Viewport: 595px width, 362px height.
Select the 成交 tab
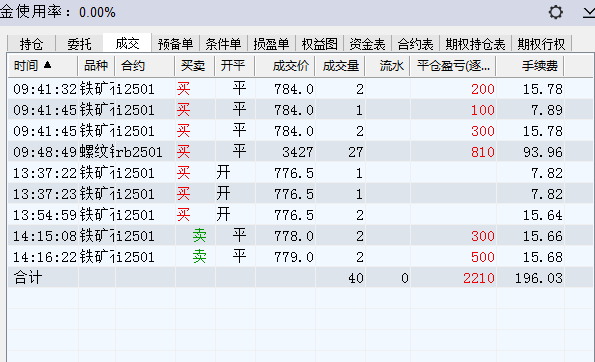click(x=127, y=43)
